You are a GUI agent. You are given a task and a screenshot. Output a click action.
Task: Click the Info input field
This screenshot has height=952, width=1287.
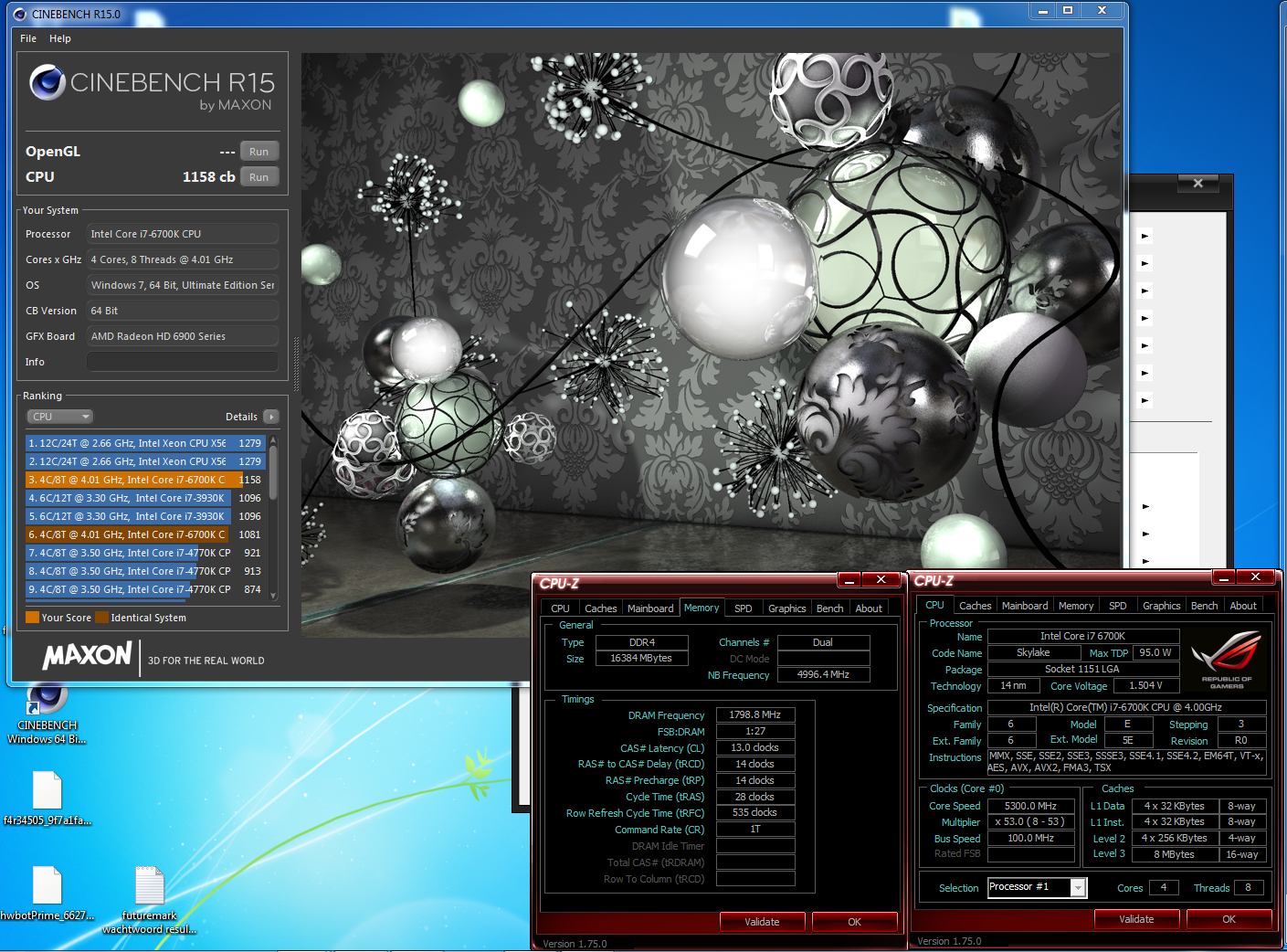[x=183, y=362]
